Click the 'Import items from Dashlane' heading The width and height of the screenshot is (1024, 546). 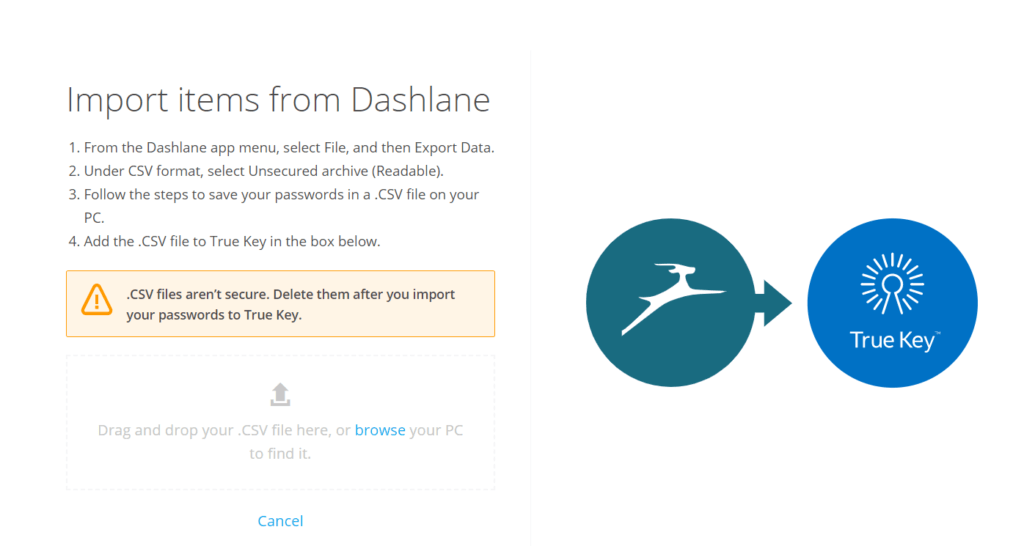278,100
